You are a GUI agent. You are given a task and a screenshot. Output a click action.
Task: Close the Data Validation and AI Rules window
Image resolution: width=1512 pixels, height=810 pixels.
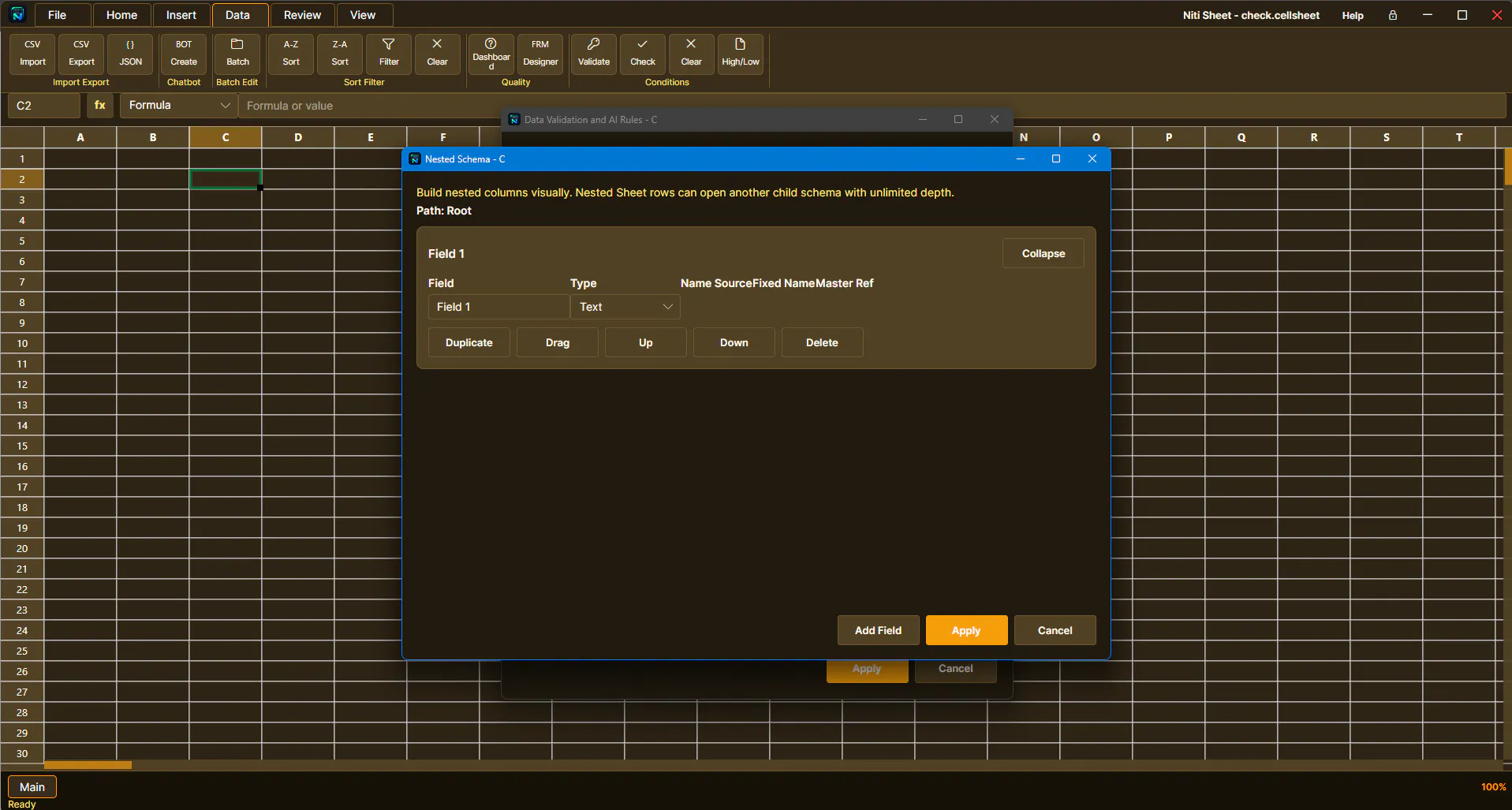point(995,119)
